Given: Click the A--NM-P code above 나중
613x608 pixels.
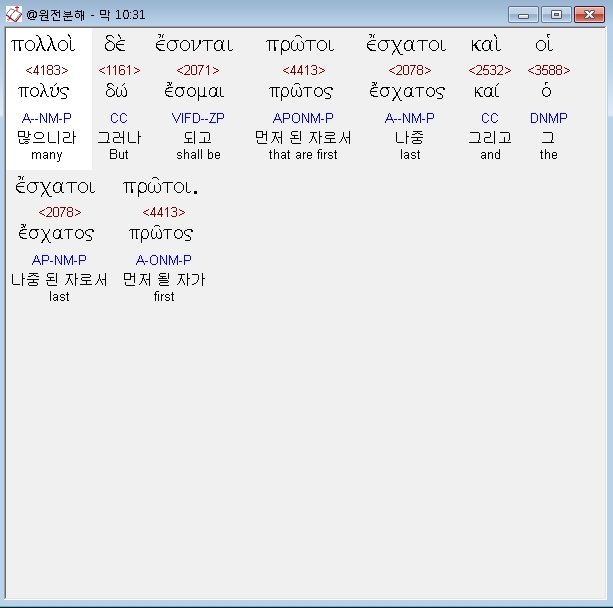Looking at the screenshot, I should (409, 118).
